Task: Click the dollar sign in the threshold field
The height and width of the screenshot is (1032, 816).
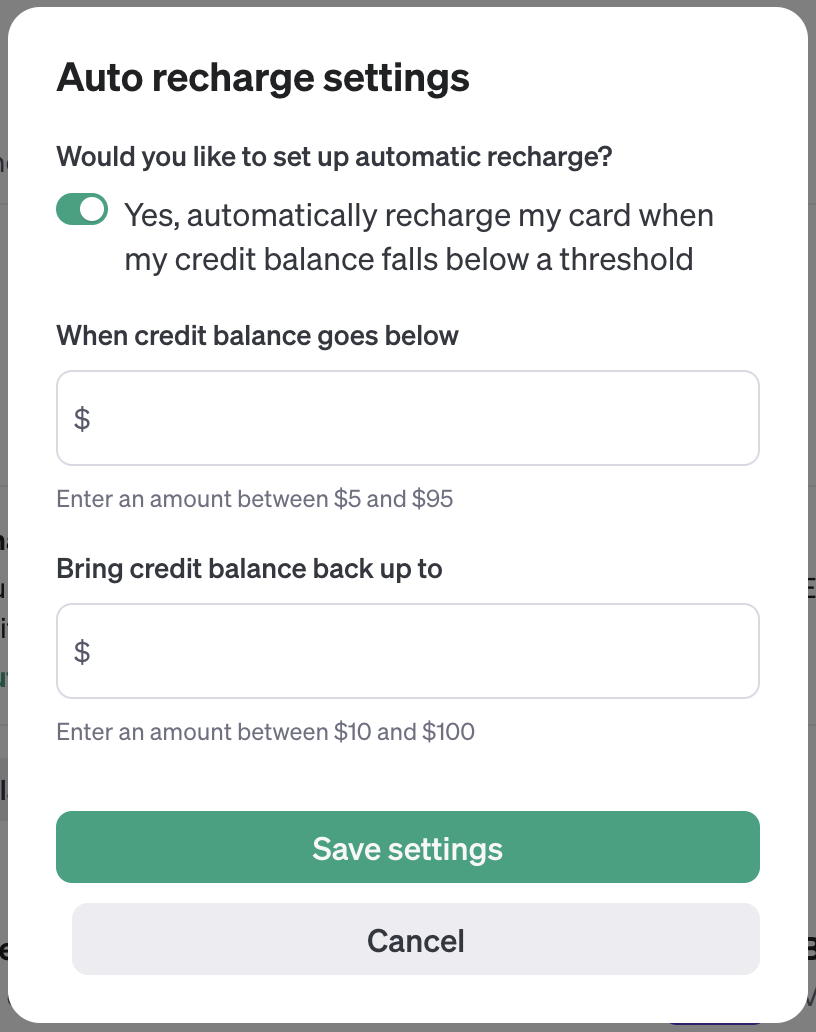Action: point(82,417)
